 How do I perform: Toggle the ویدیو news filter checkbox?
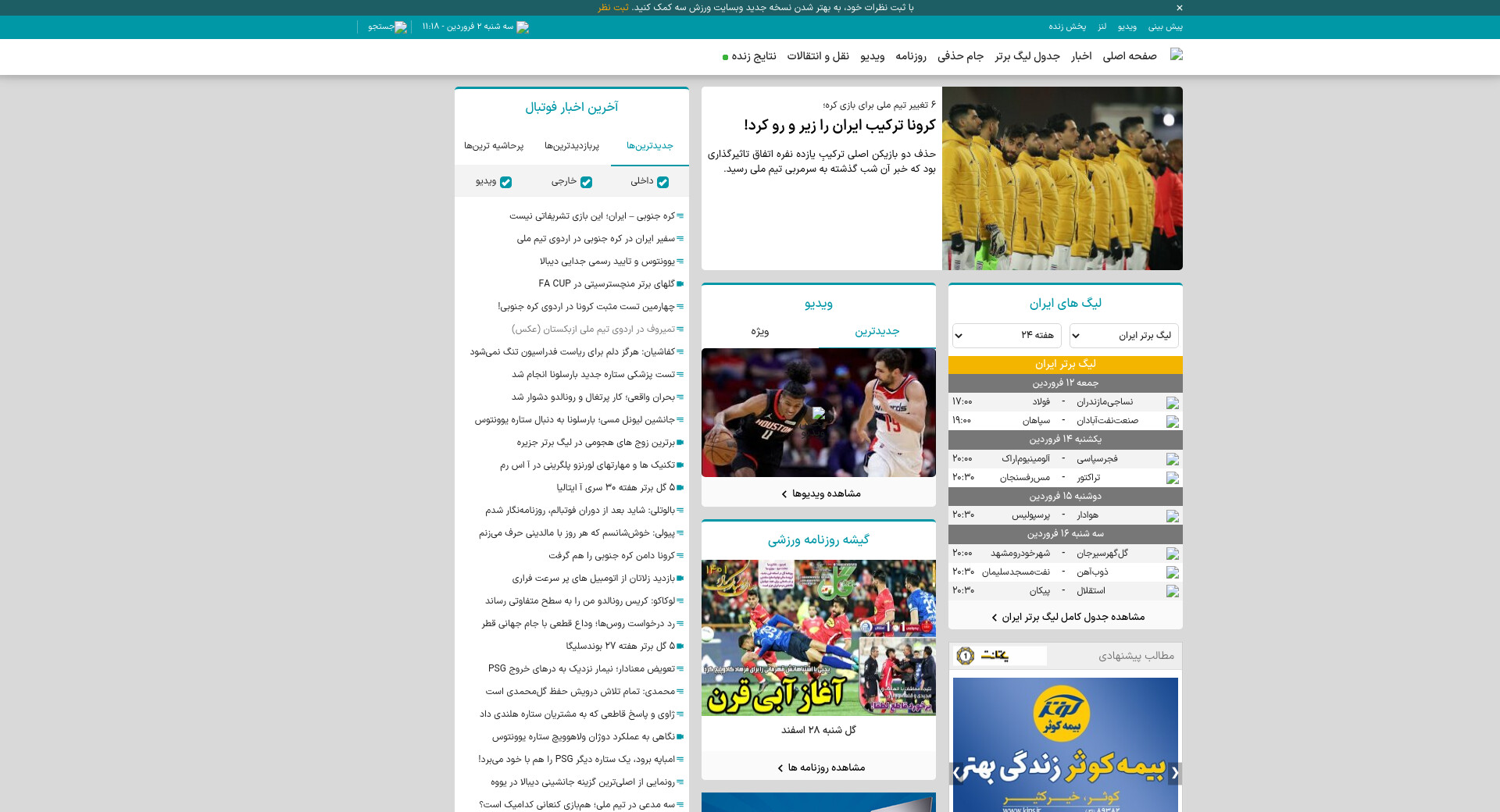[x=505, y=182]
